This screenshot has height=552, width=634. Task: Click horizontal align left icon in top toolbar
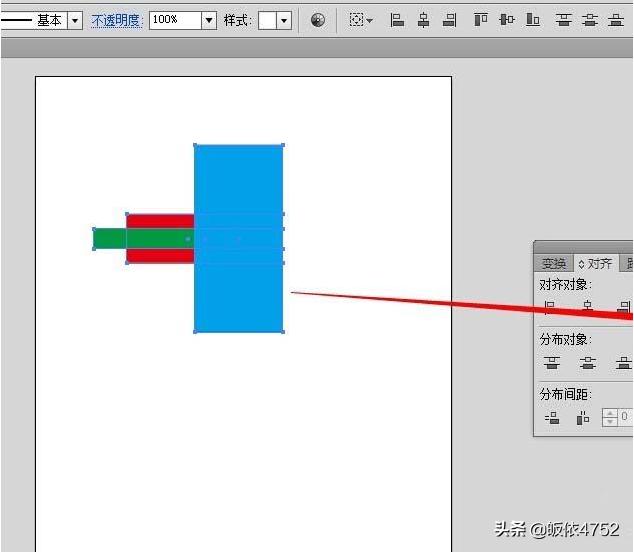point(397,19)
